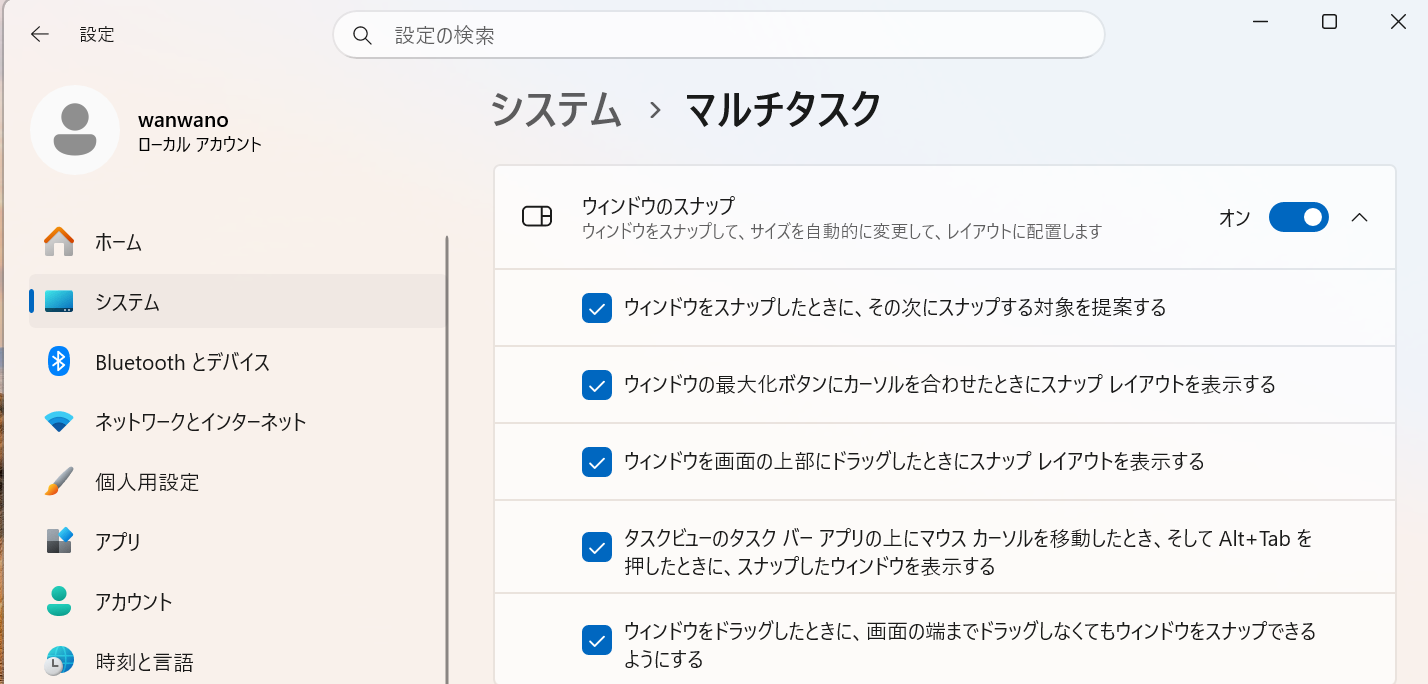Open アプリ settings page
Viewport: 1428px width, 684px height.
pyautogui.click(x=237, y=542)
